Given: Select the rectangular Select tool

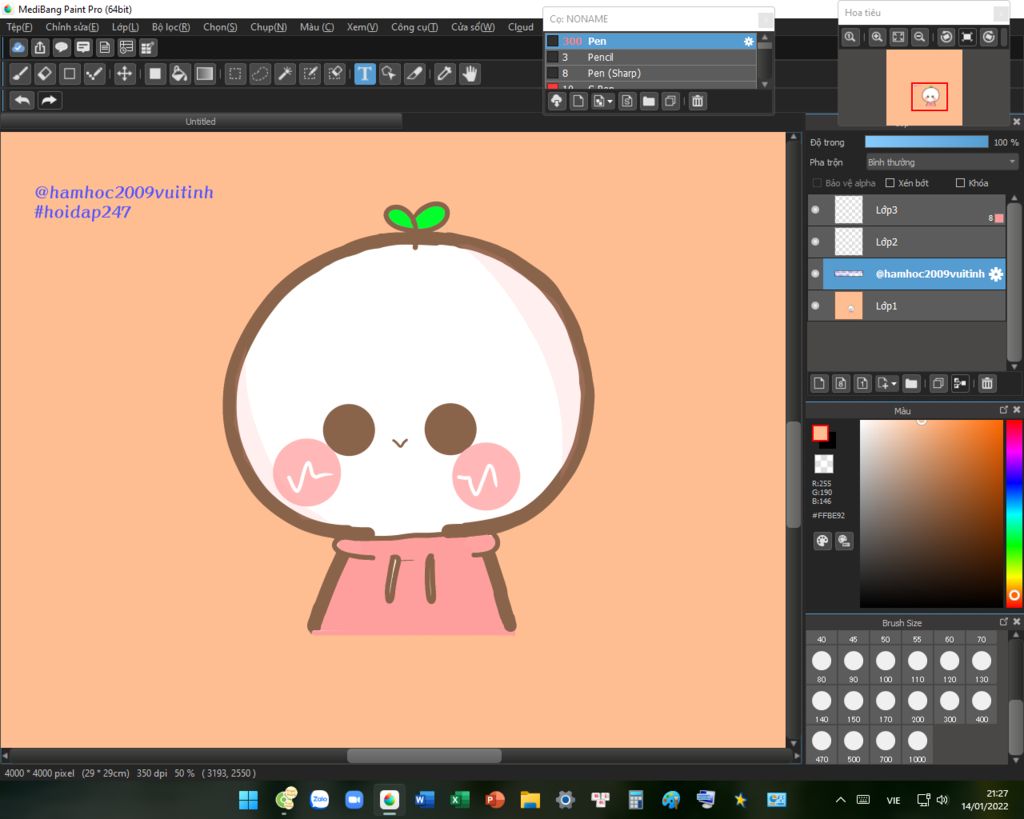Looking at the screenshot, I should pyautogui.click(x=235, y=74).
